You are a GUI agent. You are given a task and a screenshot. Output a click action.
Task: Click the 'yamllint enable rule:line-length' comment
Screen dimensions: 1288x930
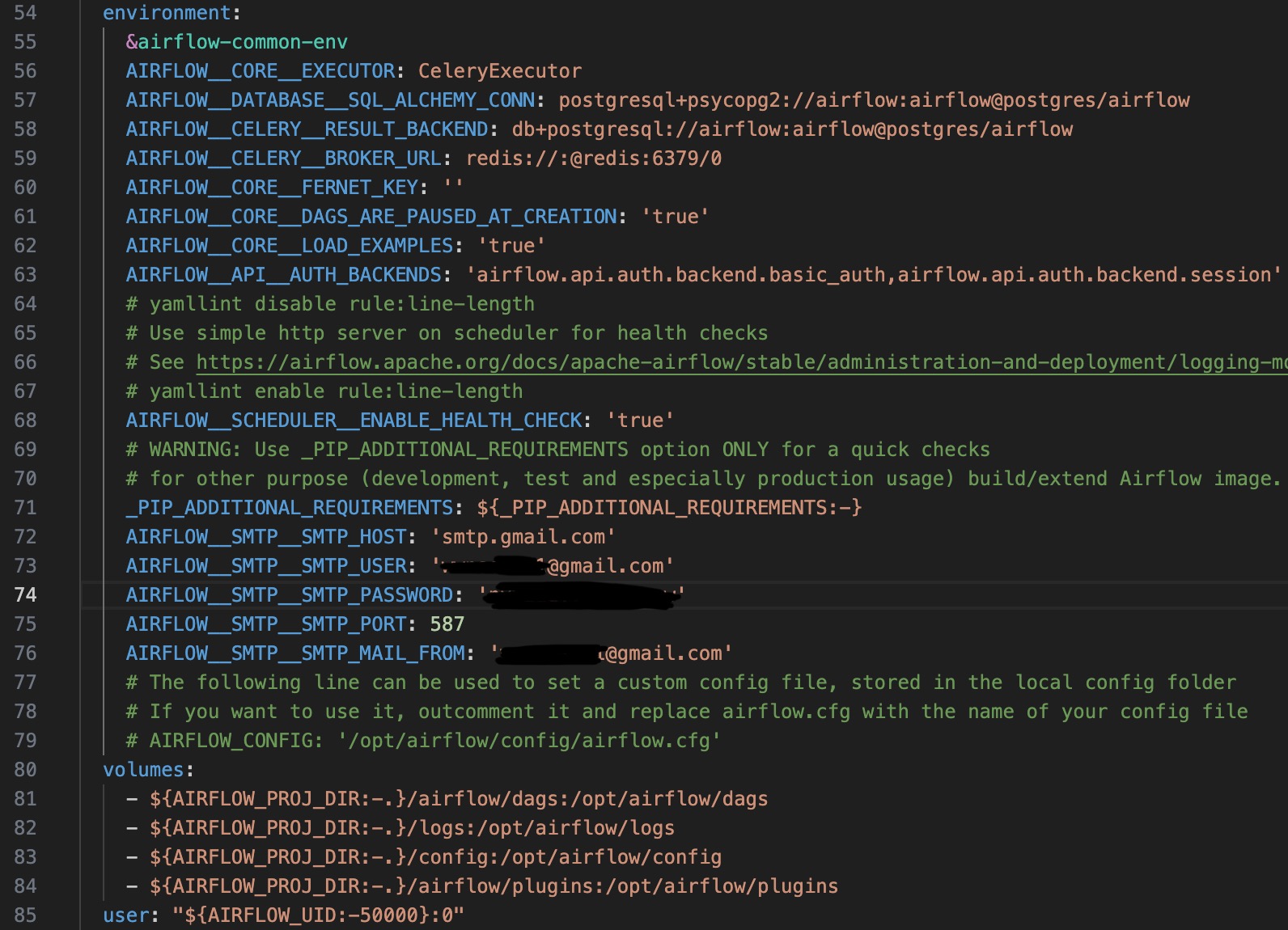324,391
